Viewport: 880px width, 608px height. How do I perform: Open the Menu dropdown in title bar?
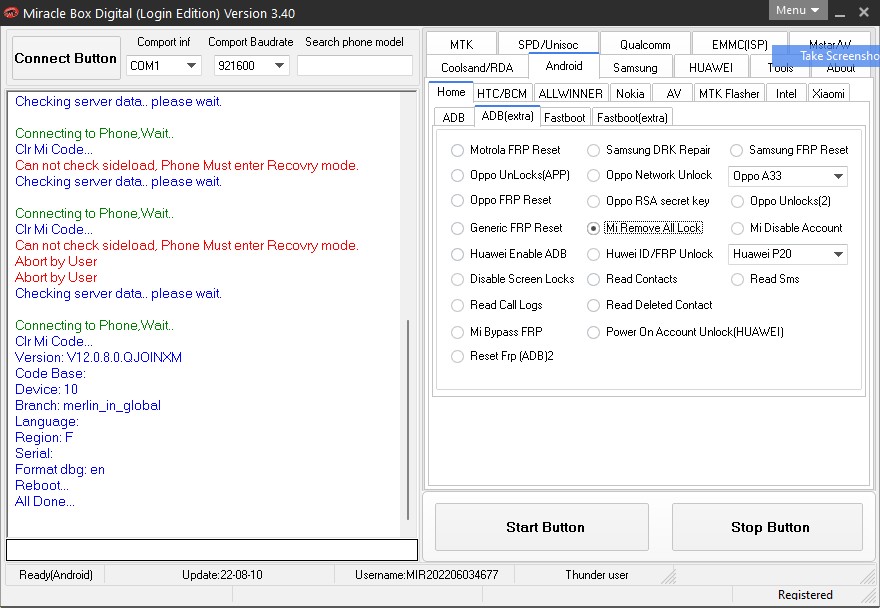click(798, 10)
